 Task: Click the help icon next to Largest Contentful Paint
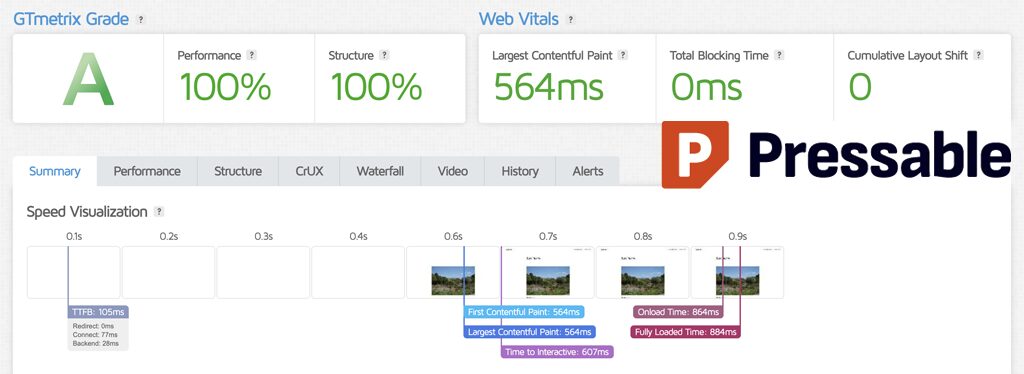pyautogui.click(x=623, y=55)
